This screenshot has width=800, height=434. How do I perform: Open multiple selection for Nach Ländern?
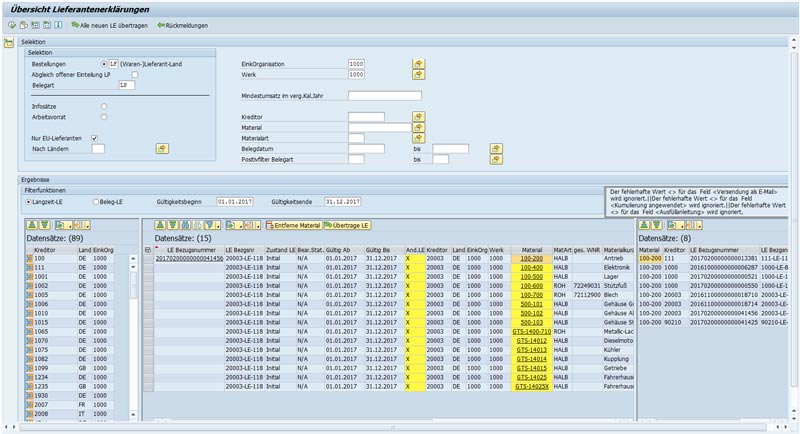point(162,149)
